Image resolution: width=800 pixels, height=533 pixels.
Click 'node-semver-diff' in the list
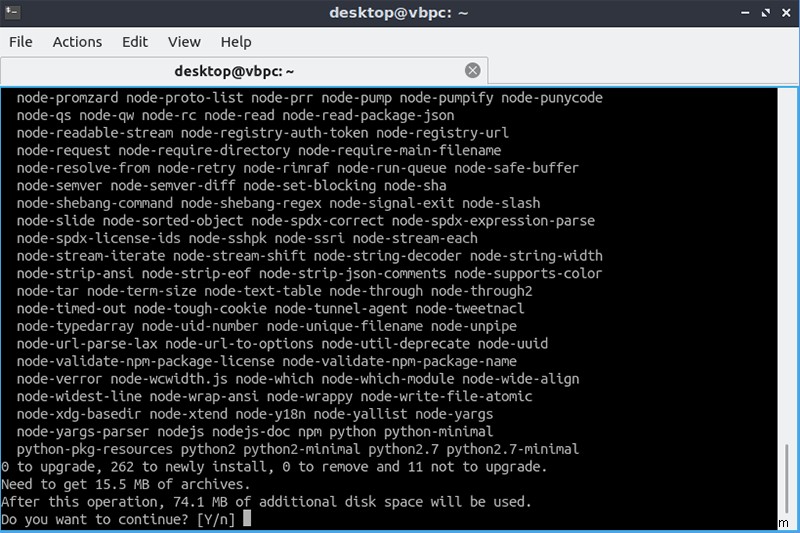(173, 186)
